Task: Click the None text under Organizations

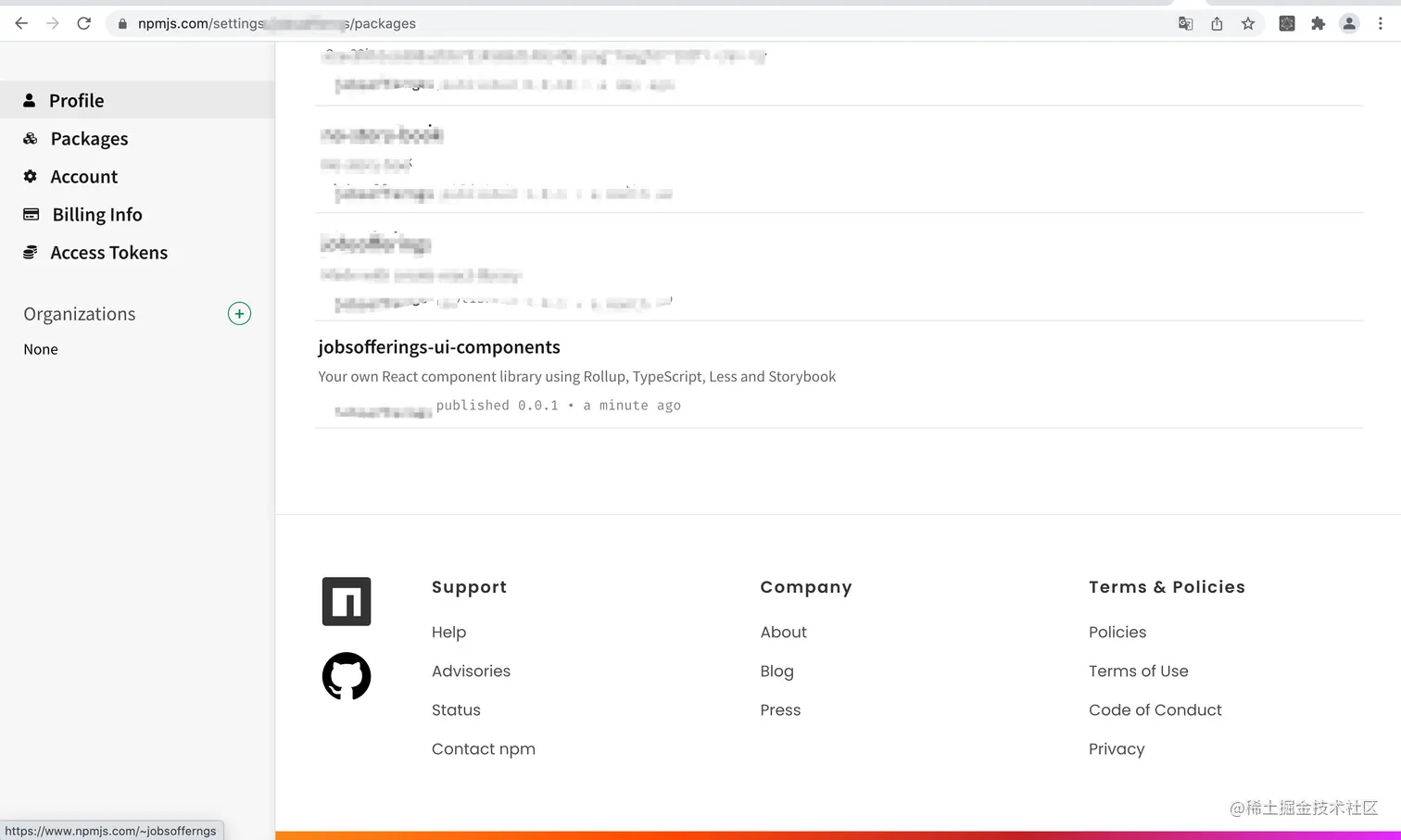Action: point(41,349)
